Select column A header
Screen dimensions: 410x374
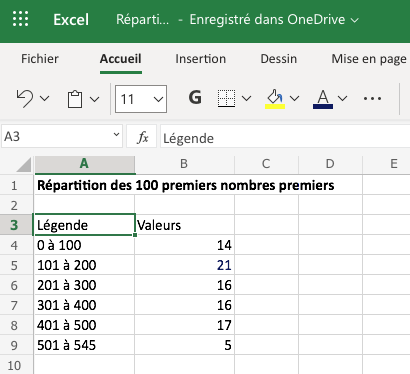point(84,164)
